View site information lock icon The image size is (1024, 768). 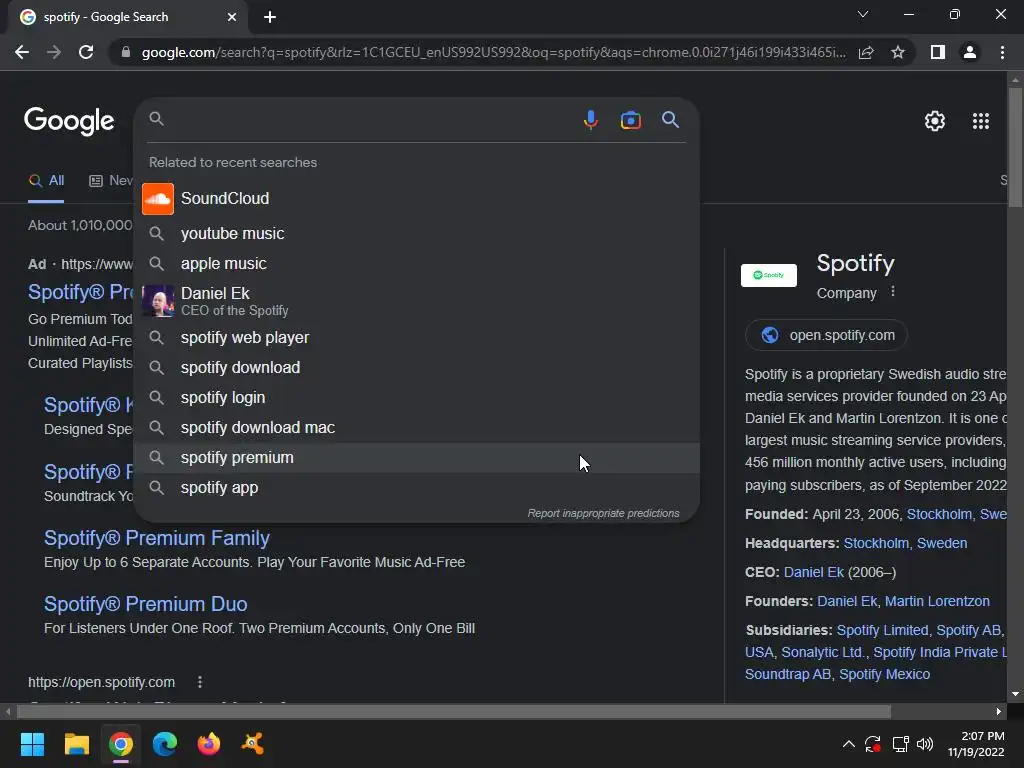126,52
